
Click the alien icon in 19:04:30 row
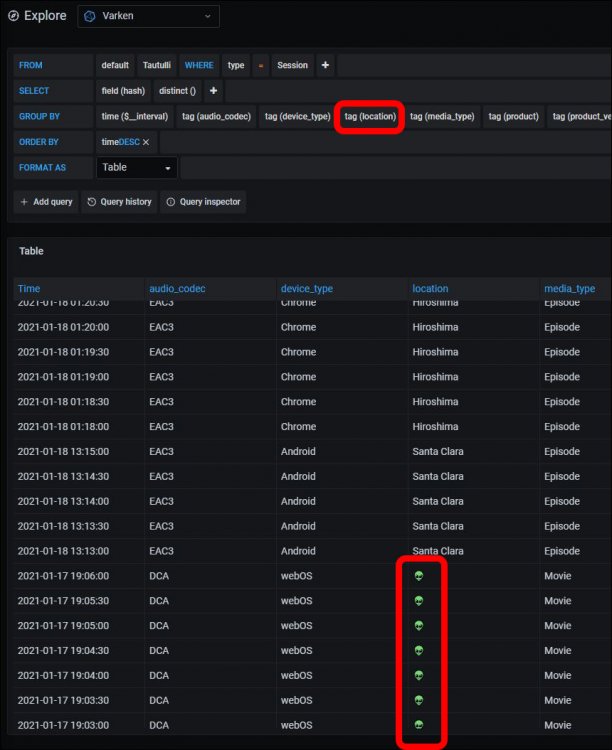419,651
